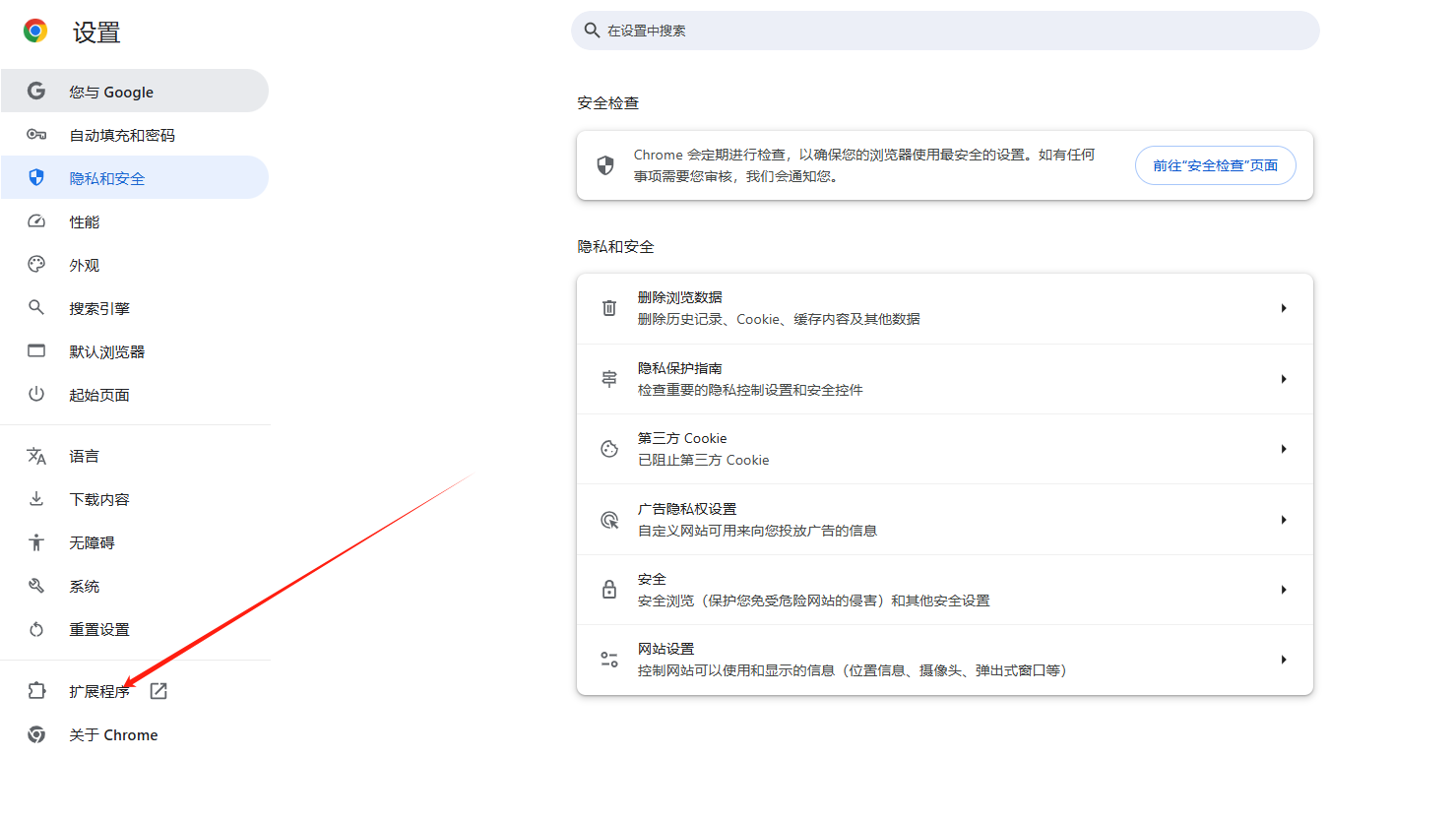Open the 自动填充和密码 menu item
This screenshot has width=1456, height=822.
(x=134, y=134)
